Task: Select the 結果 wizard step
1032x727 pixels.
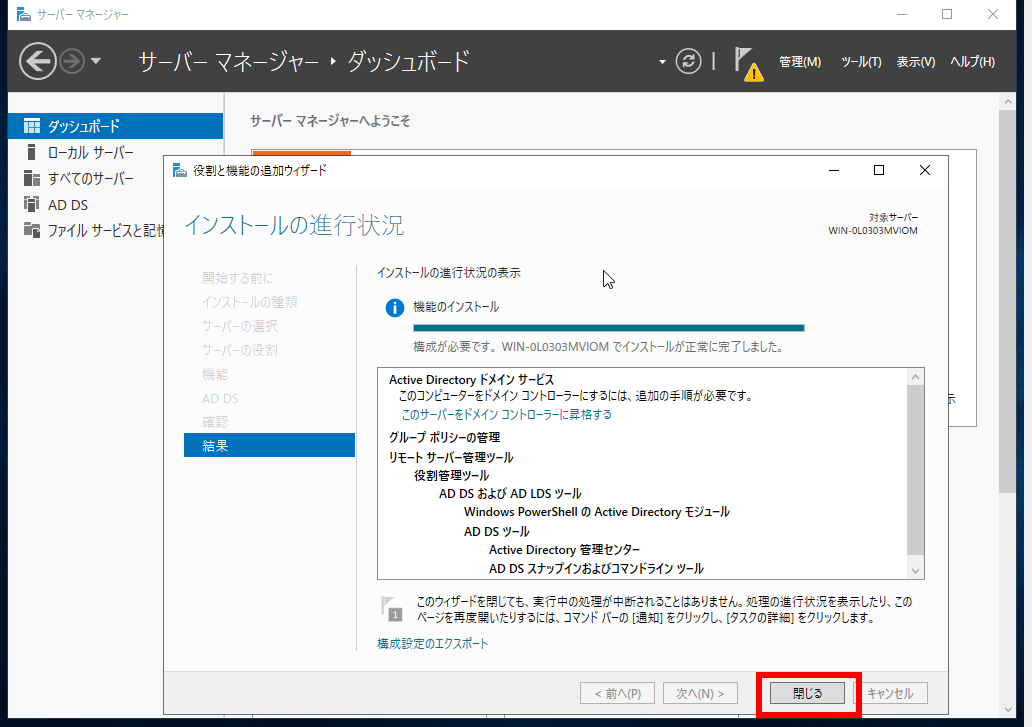Action: click(x=269, y=445)
